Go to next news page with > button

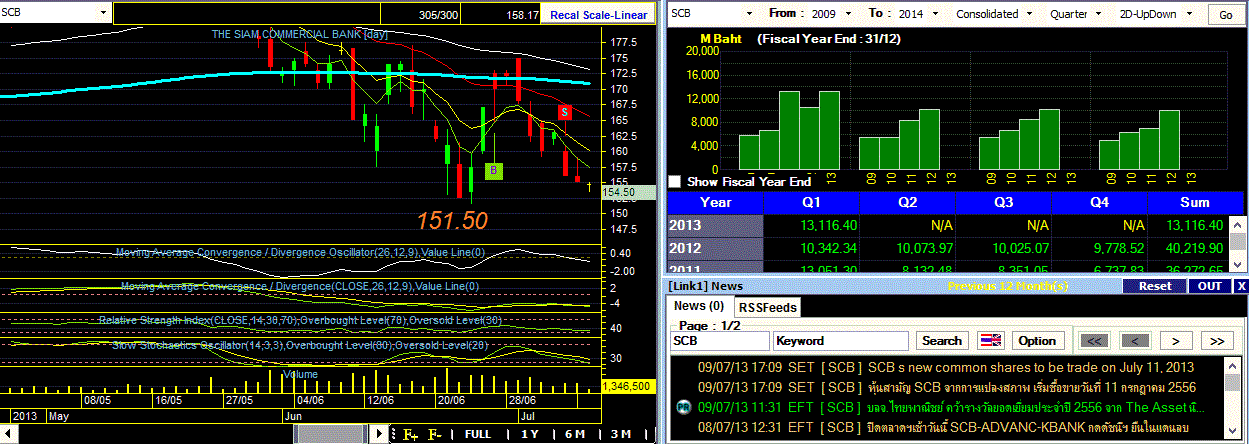coord(1177,341)
